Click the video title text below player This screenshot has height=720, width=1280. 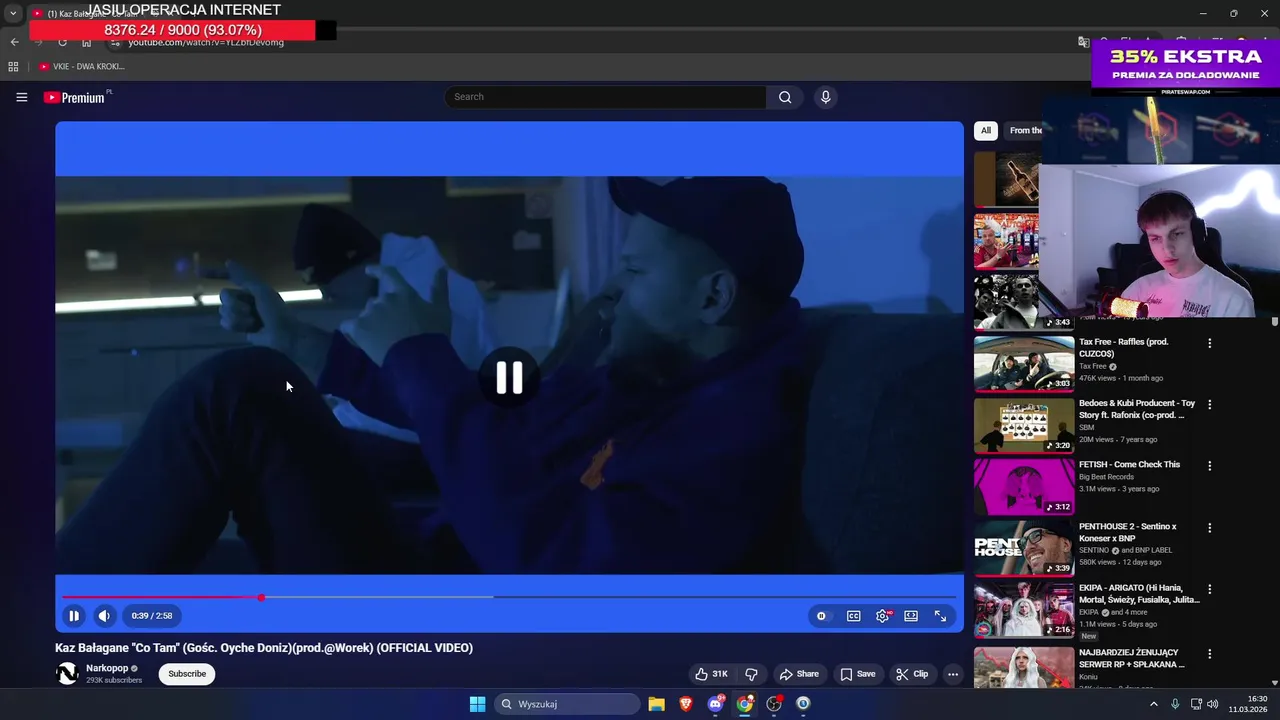(264, 648)
